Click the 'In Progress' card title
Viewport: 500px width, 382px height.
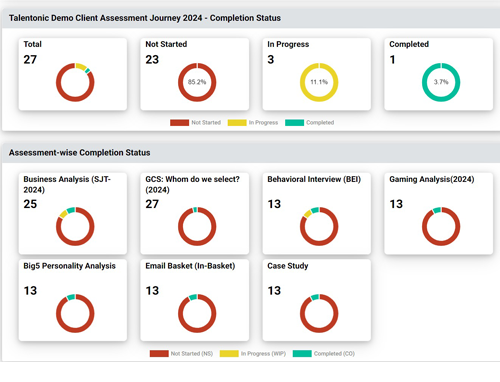point(288,44)
